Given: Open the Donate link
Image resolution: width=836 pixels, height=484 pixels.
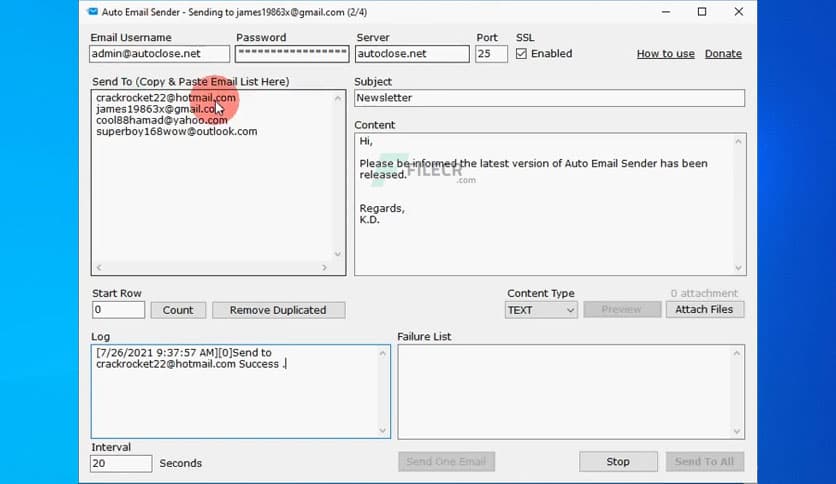Looking at the screenshot, I should [x=723, y=54].
